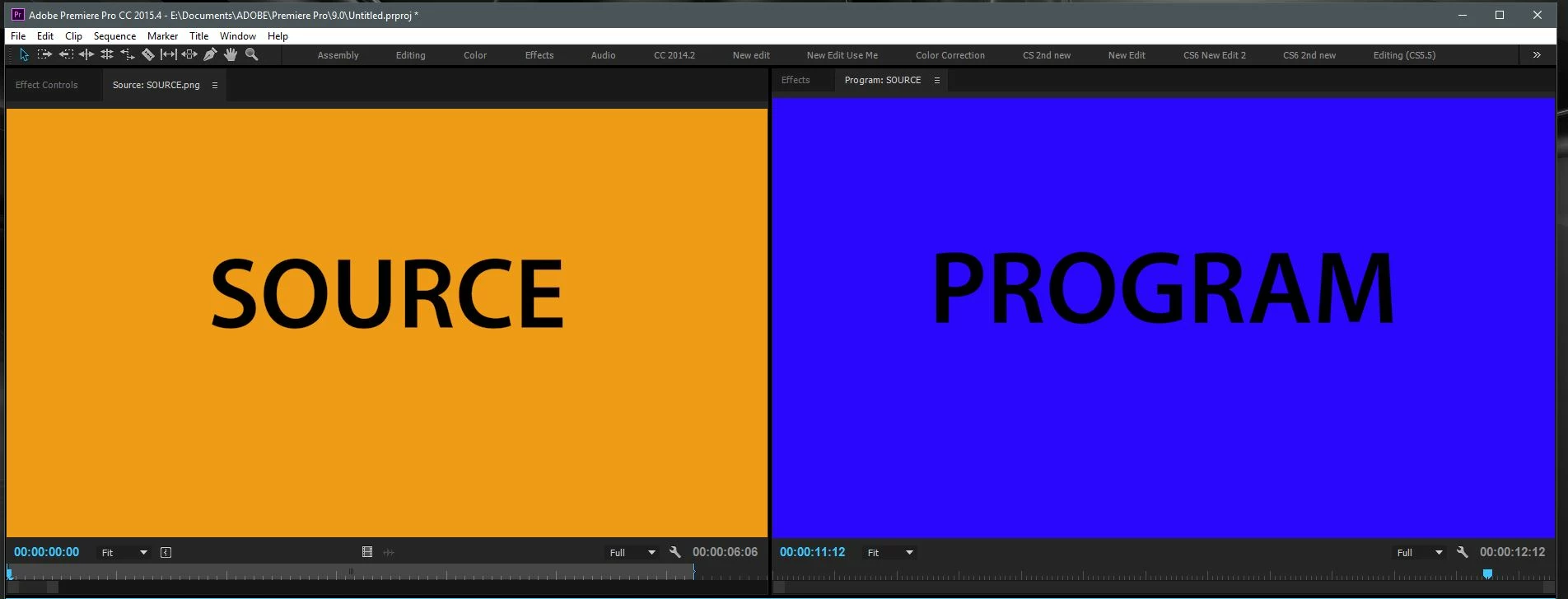The height and width of the screenshot is (599, 1568).
Task: Click Drag Video Only filmstrip icon
Action: pos(367,552)
